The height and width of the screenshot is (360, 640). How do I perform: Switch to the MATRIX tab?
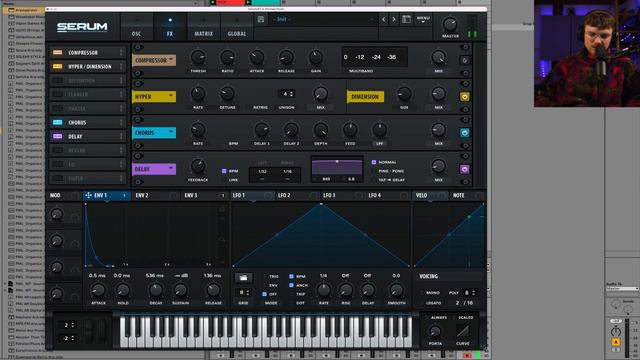[203, 27]
